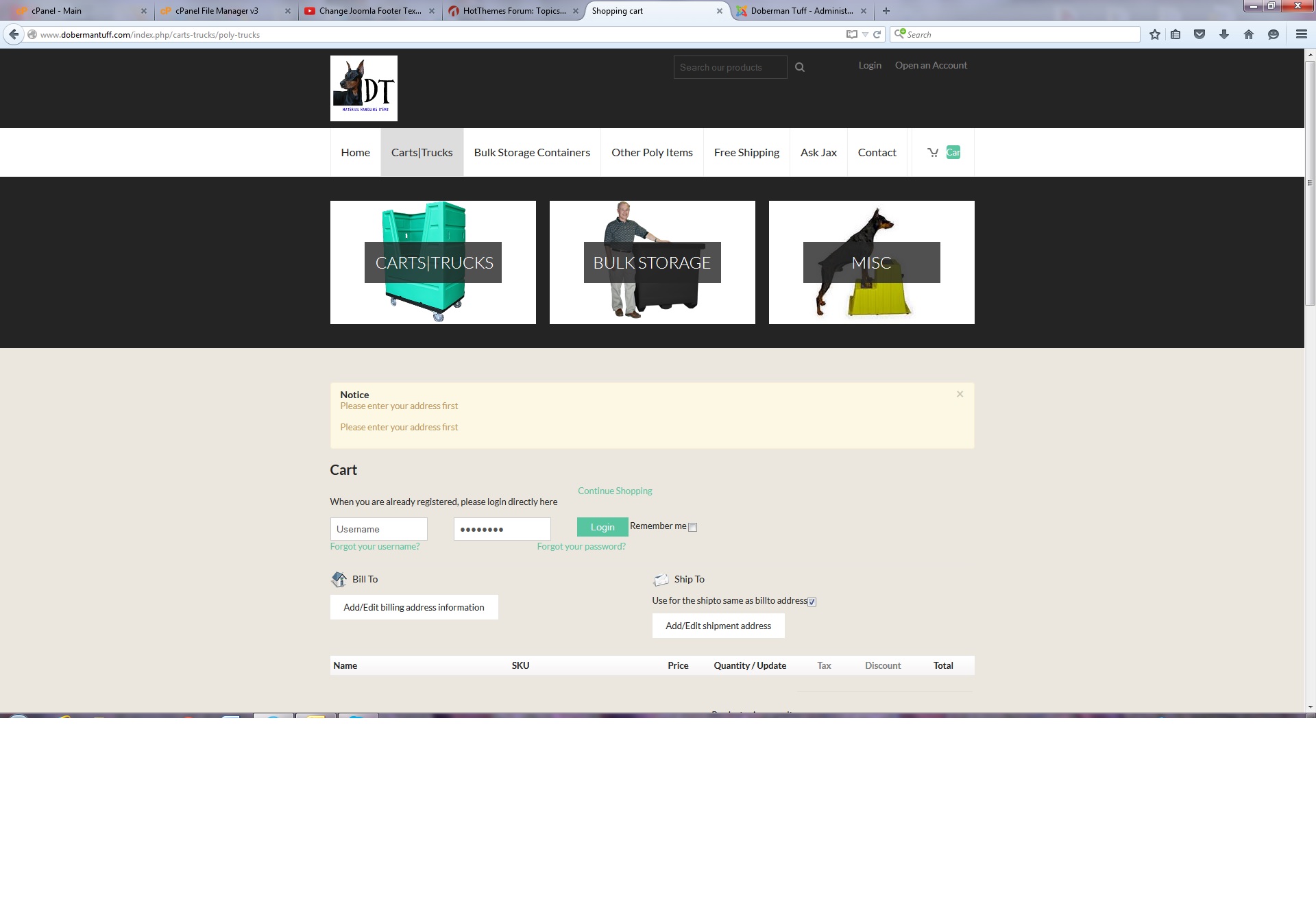Open the MISC category thumbnail
The image size is (1316, 921).
[x=872, y=262]
